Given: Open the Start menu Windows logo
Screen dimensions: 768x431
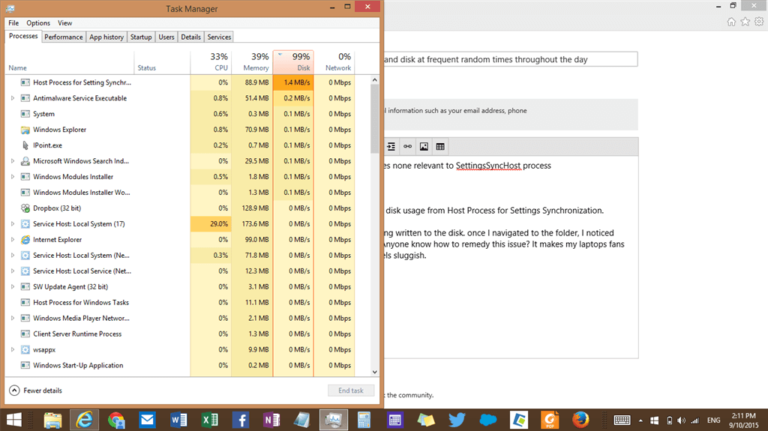Looking at the screenshot, I should (x=14, y=420).
